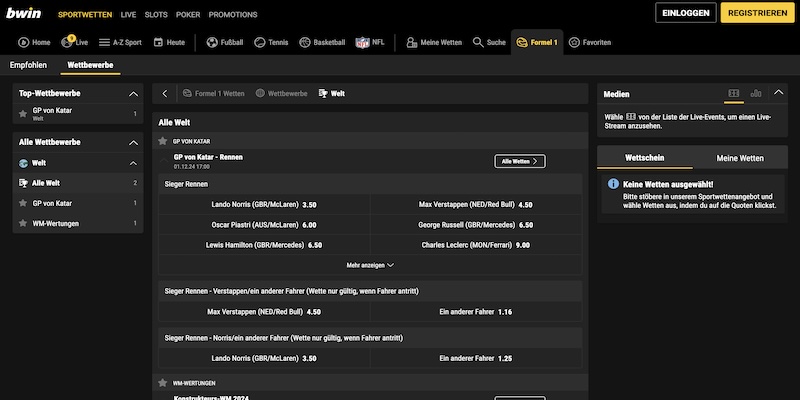This screenshot has width=800, height=400.
Task: Open Heute calendar icon
Action: click(x=158, y=42)
